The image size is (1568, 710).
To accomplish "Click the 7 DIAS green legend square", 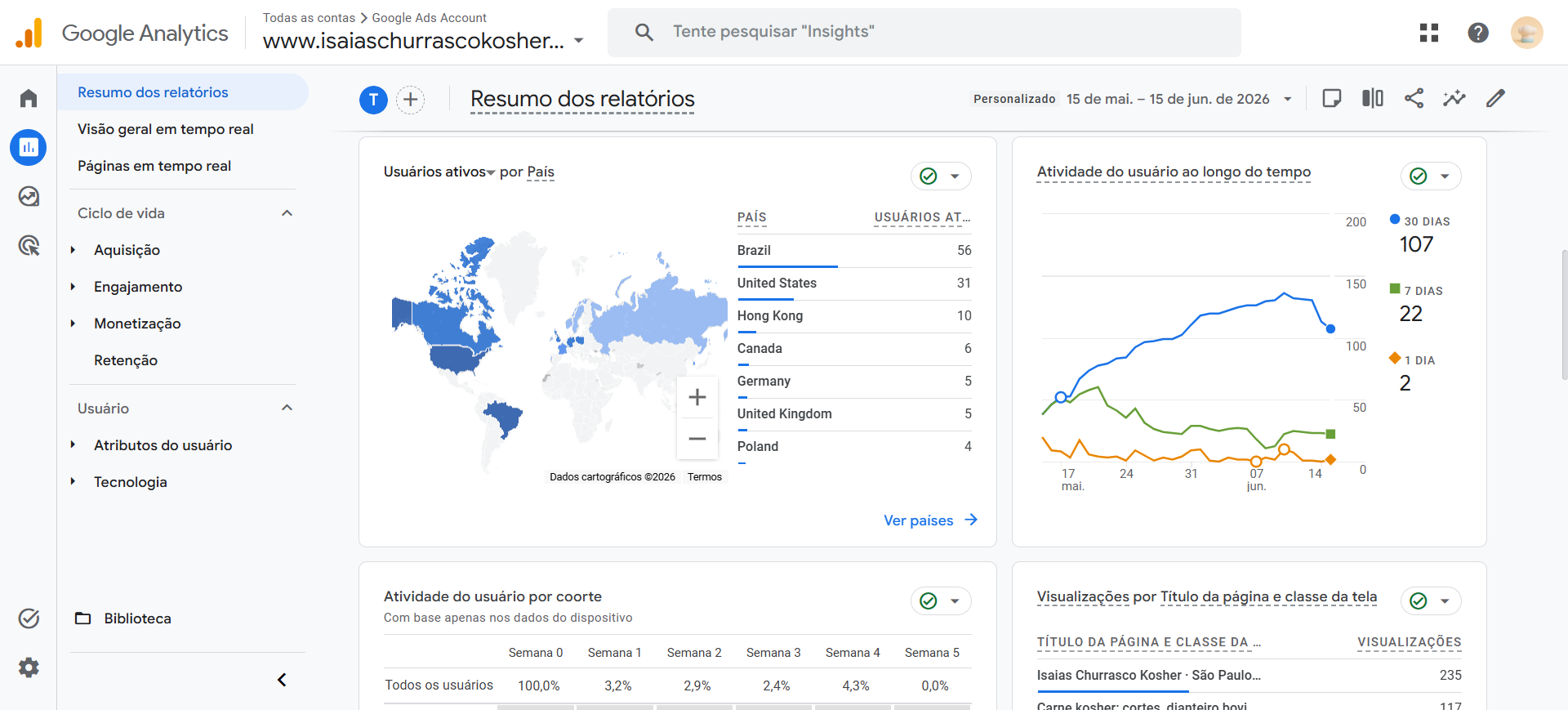I will 1395,288.
